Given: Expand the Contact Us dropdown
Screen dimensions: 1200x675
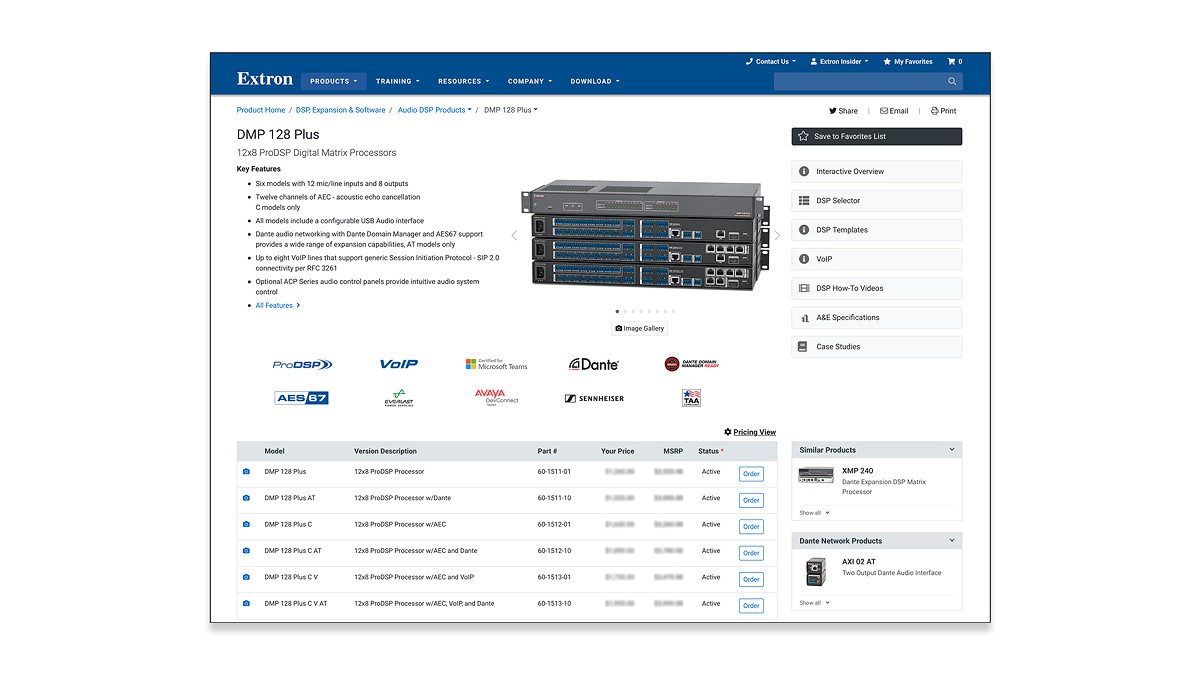Looking at the screenshot, I should point(770,61).
